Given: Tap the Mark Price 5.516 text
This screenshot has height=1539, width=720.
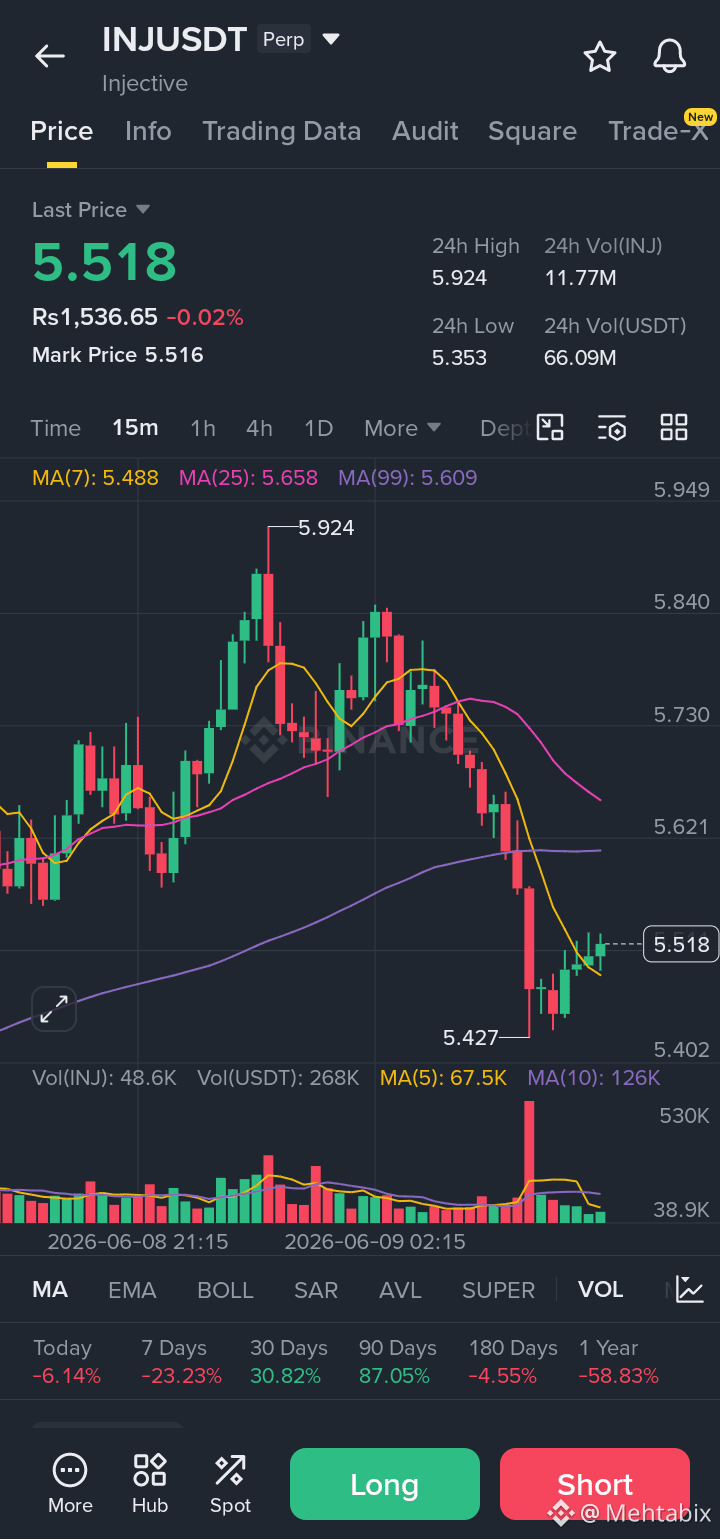Looking at the screenshot, I should (x=118, y=355).
